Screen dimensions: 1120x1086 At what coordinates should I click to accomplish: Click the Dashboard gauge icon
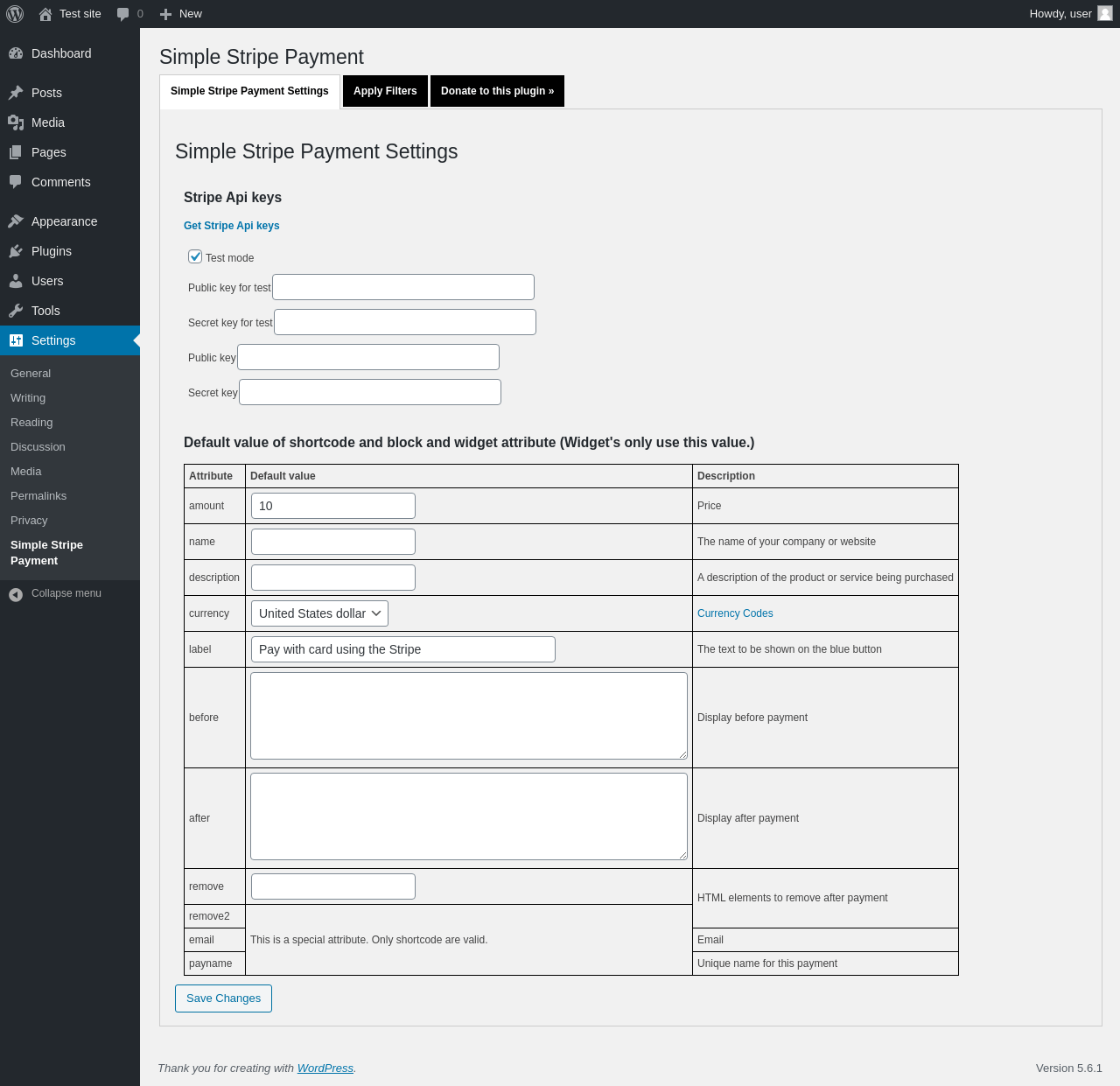[x=16, y=53]
